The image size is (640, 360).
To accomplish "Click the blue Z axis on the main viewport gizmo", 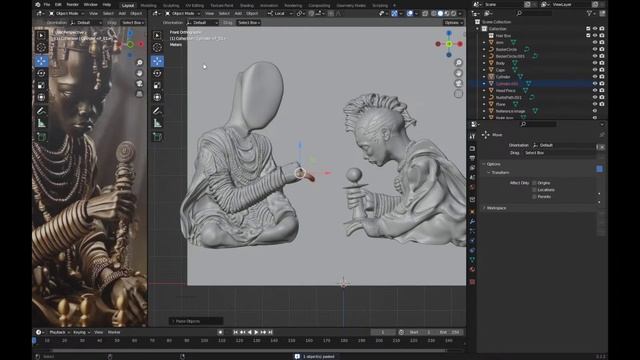I will click(x=449, y=33).
